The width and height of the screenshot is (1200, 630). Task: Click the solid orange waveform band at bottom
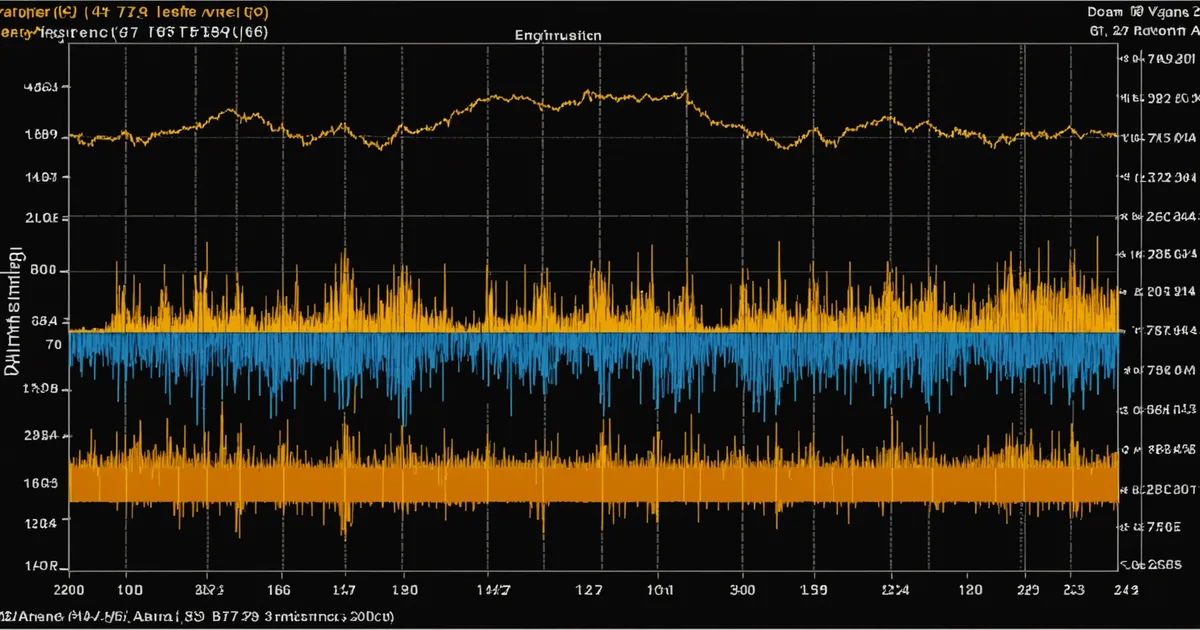(x=594, y=483)
